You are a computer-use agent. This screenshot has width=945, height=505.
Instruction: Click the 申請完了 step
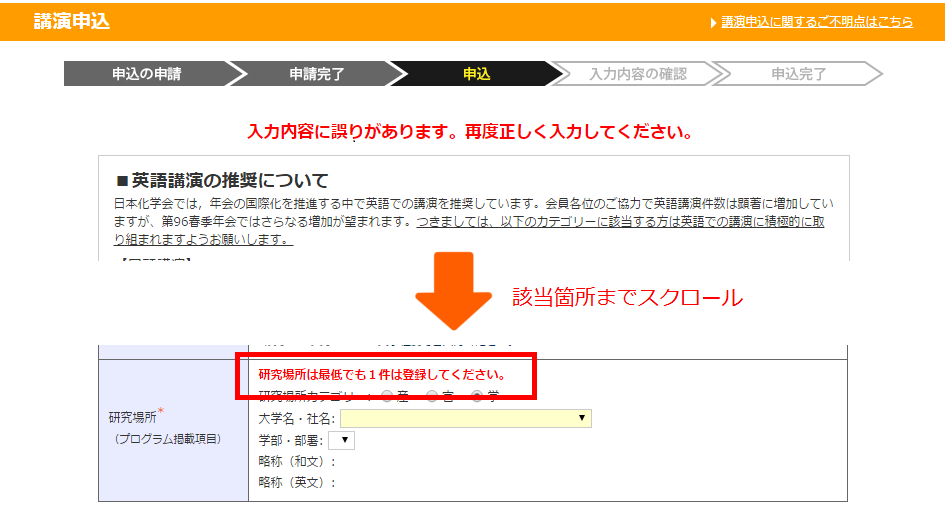(x=317, y=74)
